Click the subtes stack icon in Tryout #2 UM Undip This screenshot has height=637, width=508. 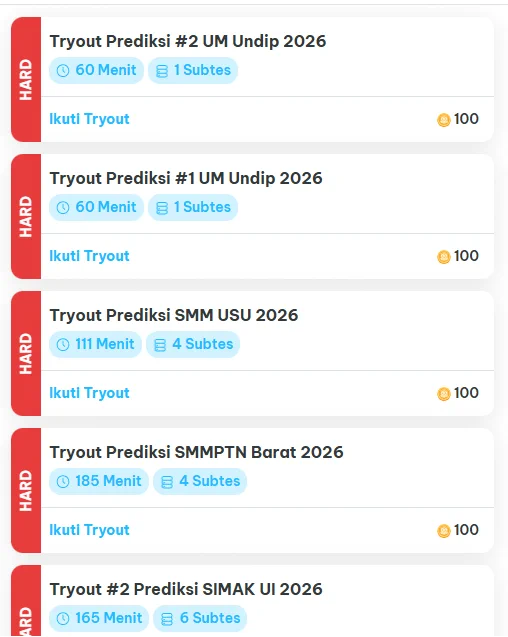(162, 71)
